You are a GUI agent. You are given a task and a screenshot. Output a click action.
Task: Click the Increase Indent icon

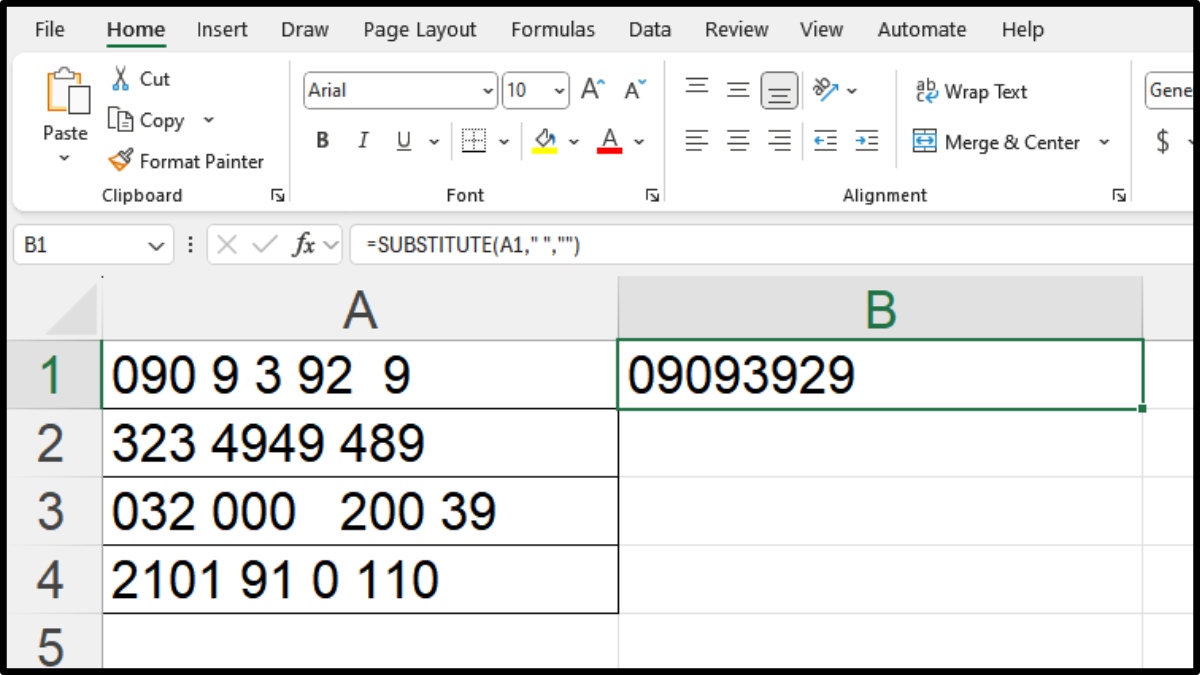tap(866, 141)
